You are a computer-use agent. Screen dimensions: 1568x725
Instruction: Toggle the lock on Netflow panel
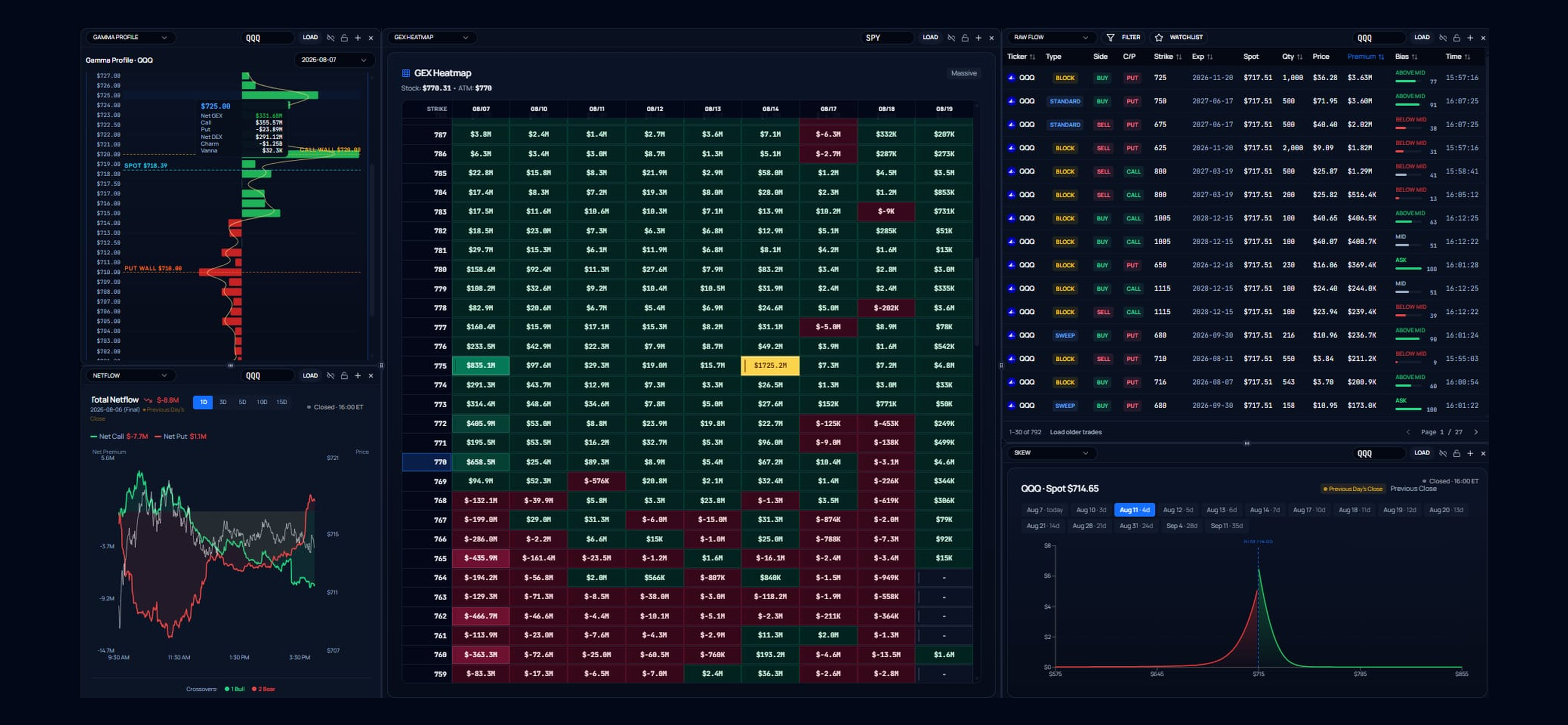tap(344, 375)
